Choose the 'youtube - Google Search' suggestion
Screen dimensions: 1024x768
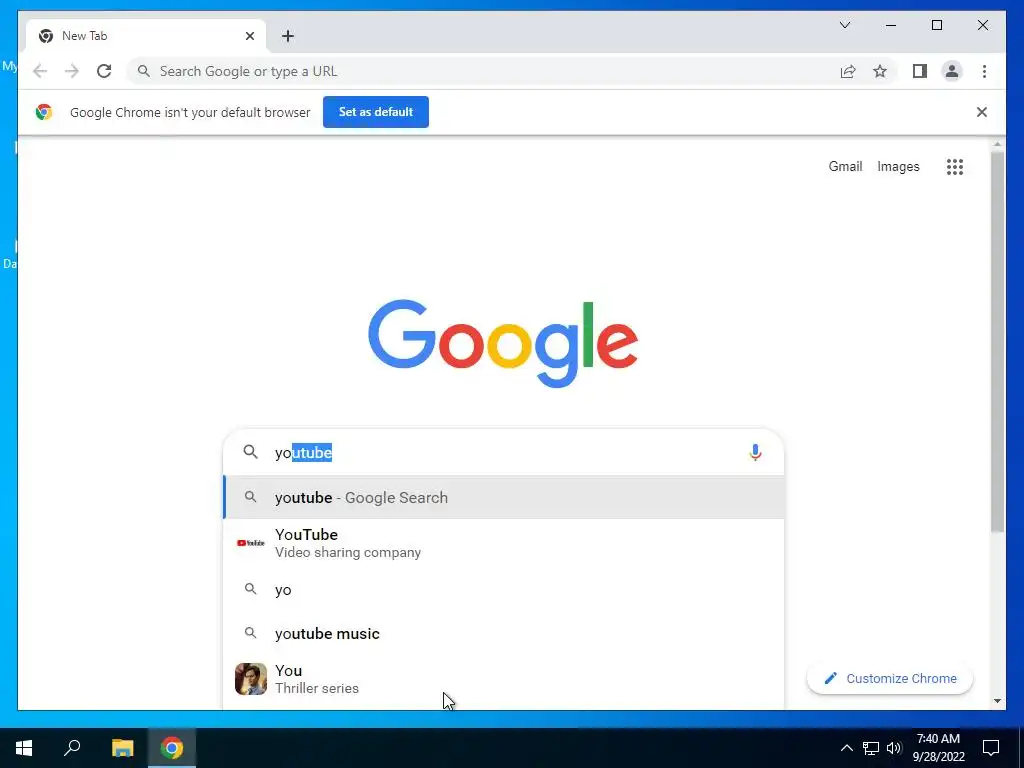tap(504, 498)
